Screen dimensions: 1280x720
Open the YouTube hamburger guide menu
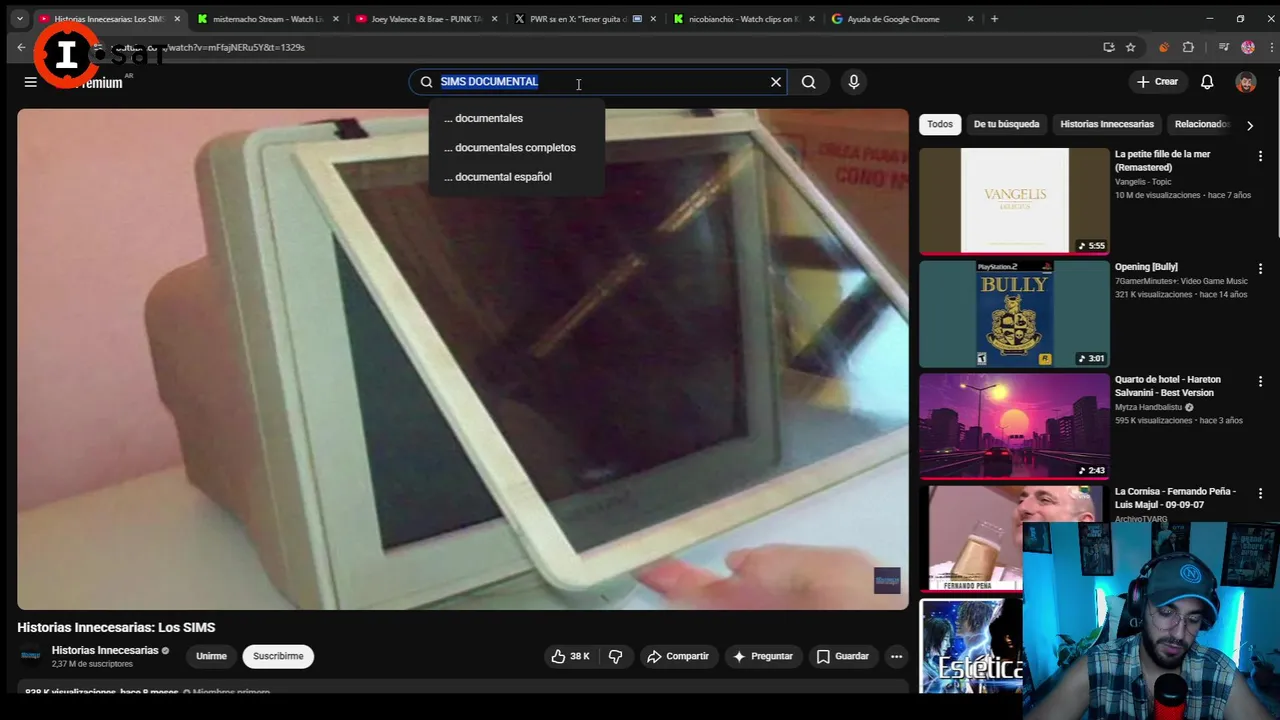tap(30, 82)
